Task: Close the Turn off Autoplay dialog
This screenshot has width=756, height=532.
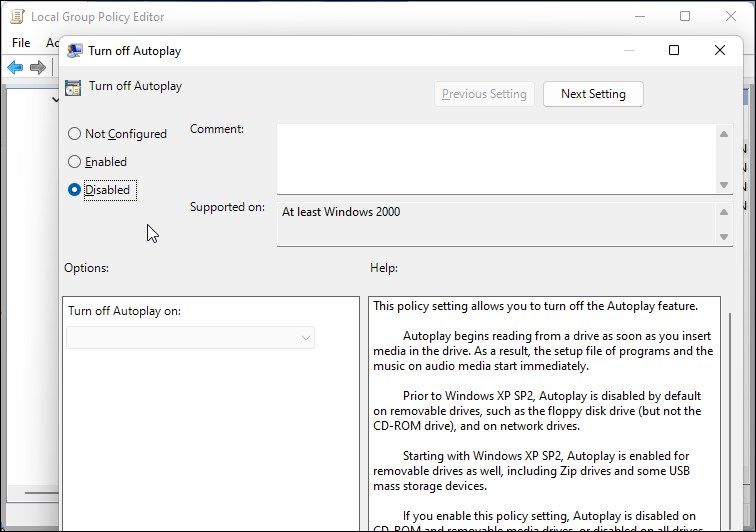Action: (x=720, y=50)
